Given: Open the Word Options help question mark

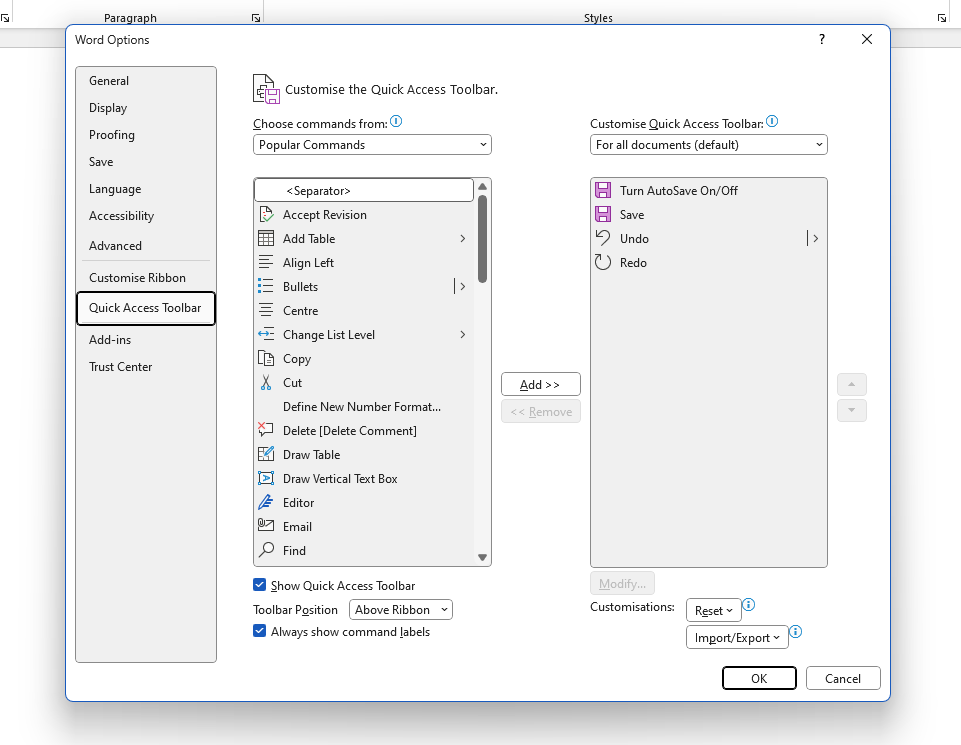Looking at the screenshot, I should 822,39.
